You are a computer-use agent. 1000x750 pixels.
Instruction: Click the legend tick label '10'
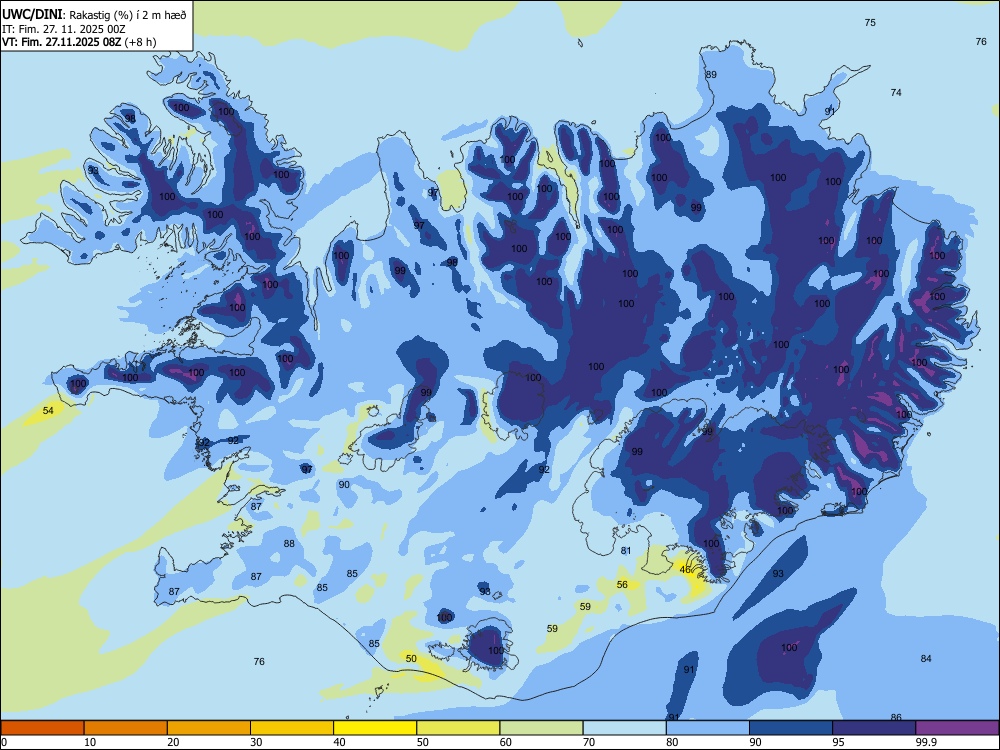pos(90,742)
